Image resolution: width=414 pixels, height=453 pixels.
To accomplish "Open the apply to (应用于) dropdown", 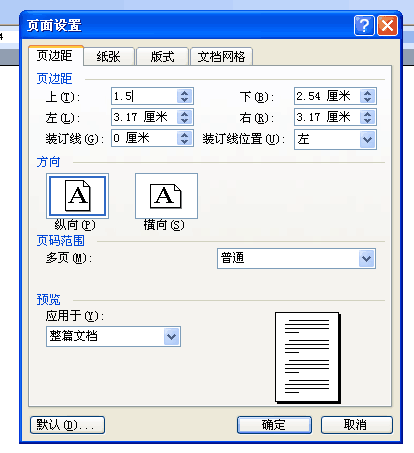I will (x=172, y=336).
